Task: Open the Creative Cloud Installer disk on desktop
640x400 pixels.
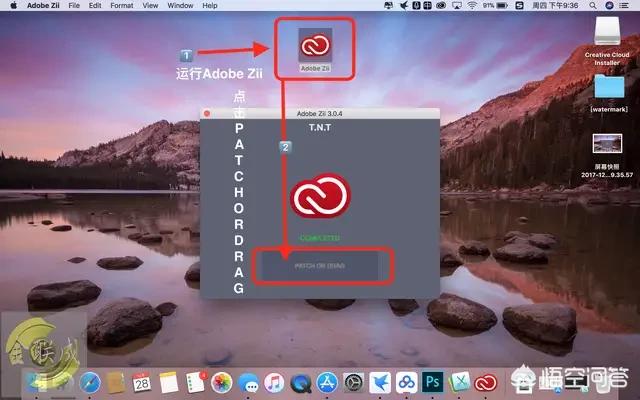Action: tap(607, 31)
